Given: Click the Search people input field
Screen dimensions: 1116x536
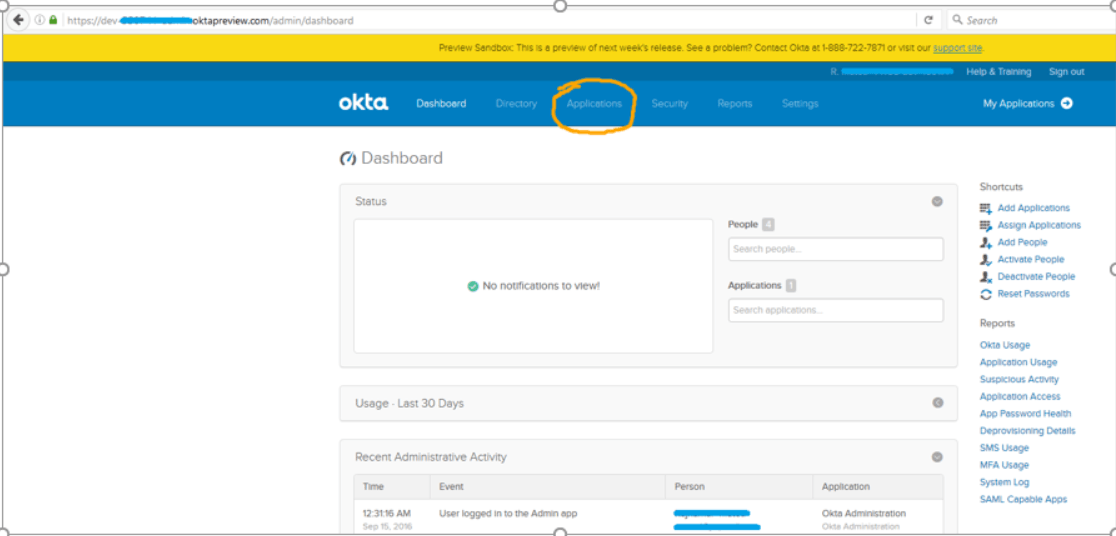Looking at the screenshot, I should point(836,249).
